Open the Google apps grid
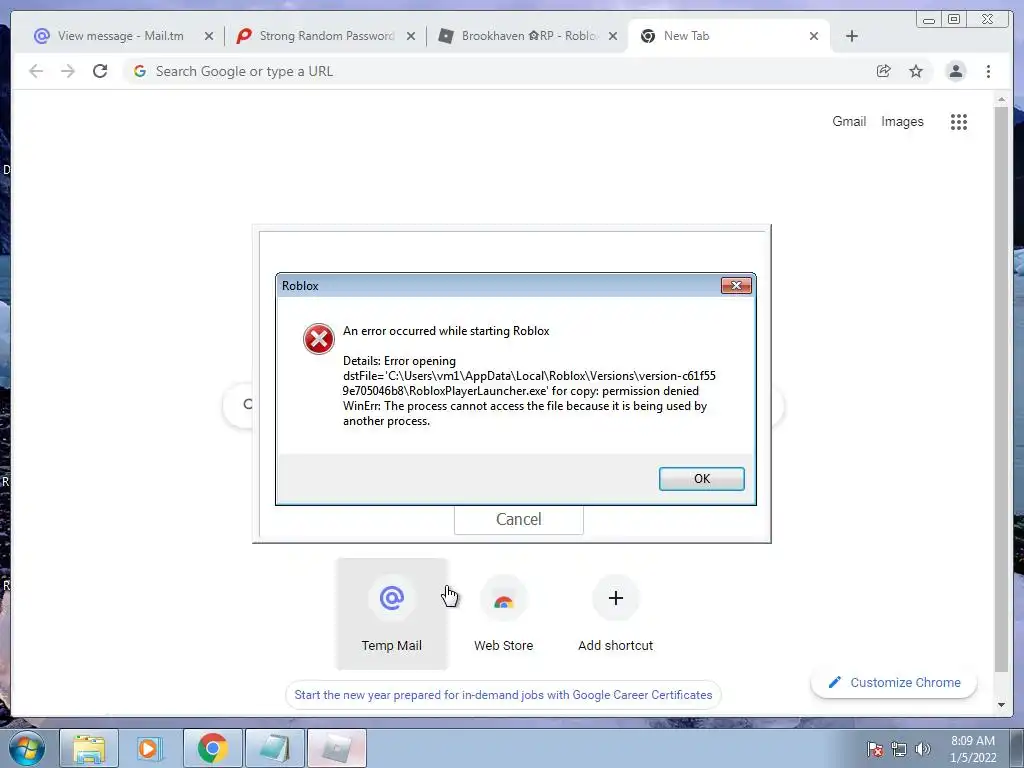1024x768 pixels. (959, 121)
